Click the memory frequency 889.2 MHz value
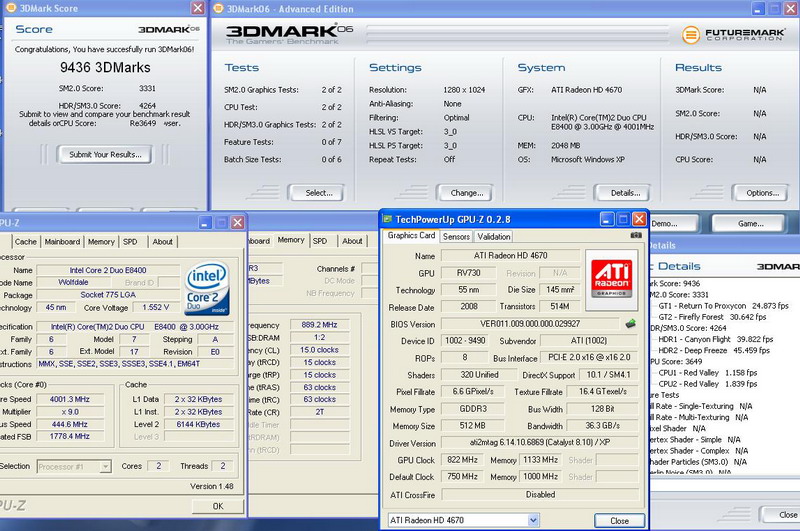This screenshot has height=531, width=800. (319, 324)
